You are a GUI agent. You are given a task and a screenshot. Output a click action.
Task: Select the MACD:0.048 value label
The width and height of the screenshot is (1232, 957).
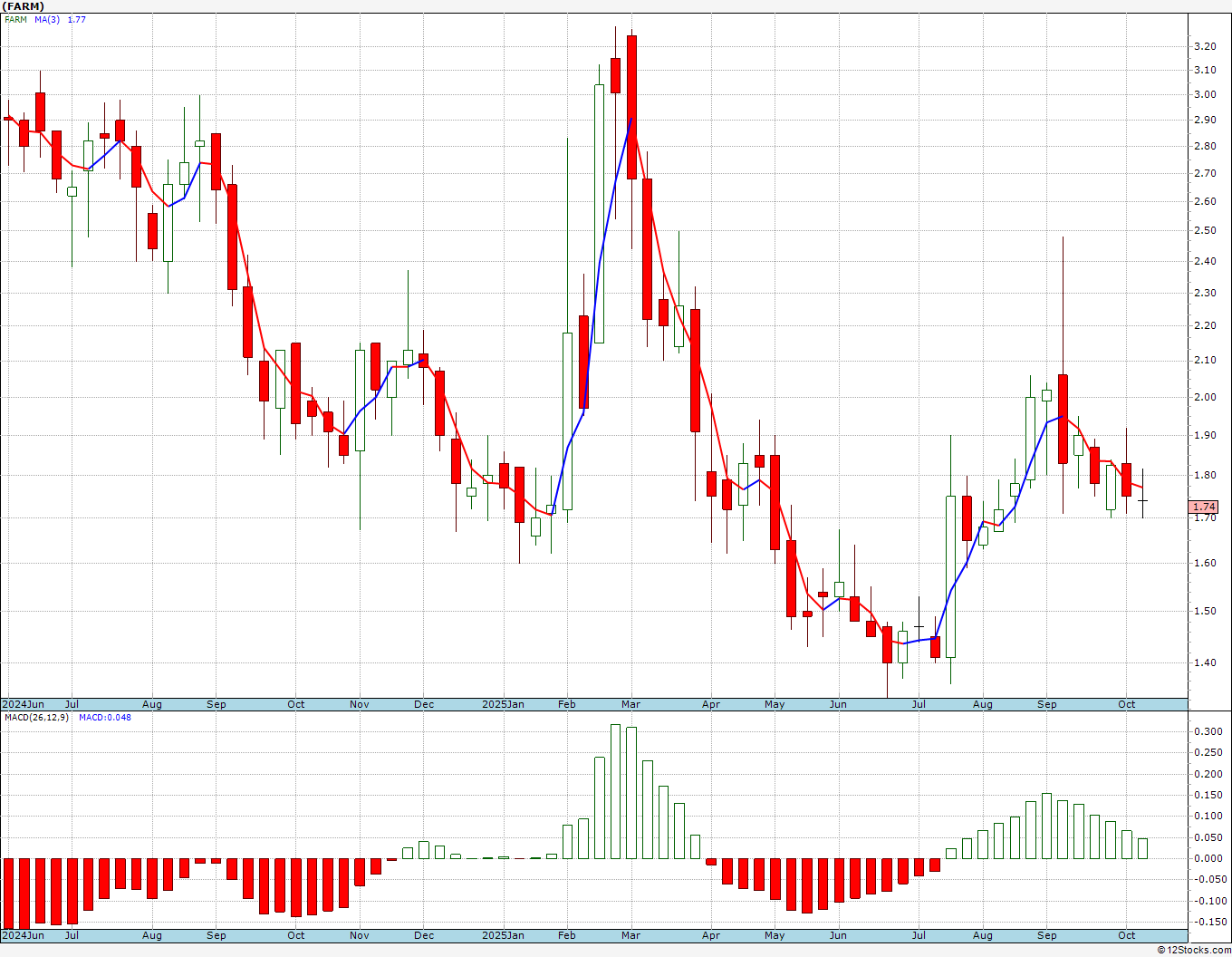[104, 718]
